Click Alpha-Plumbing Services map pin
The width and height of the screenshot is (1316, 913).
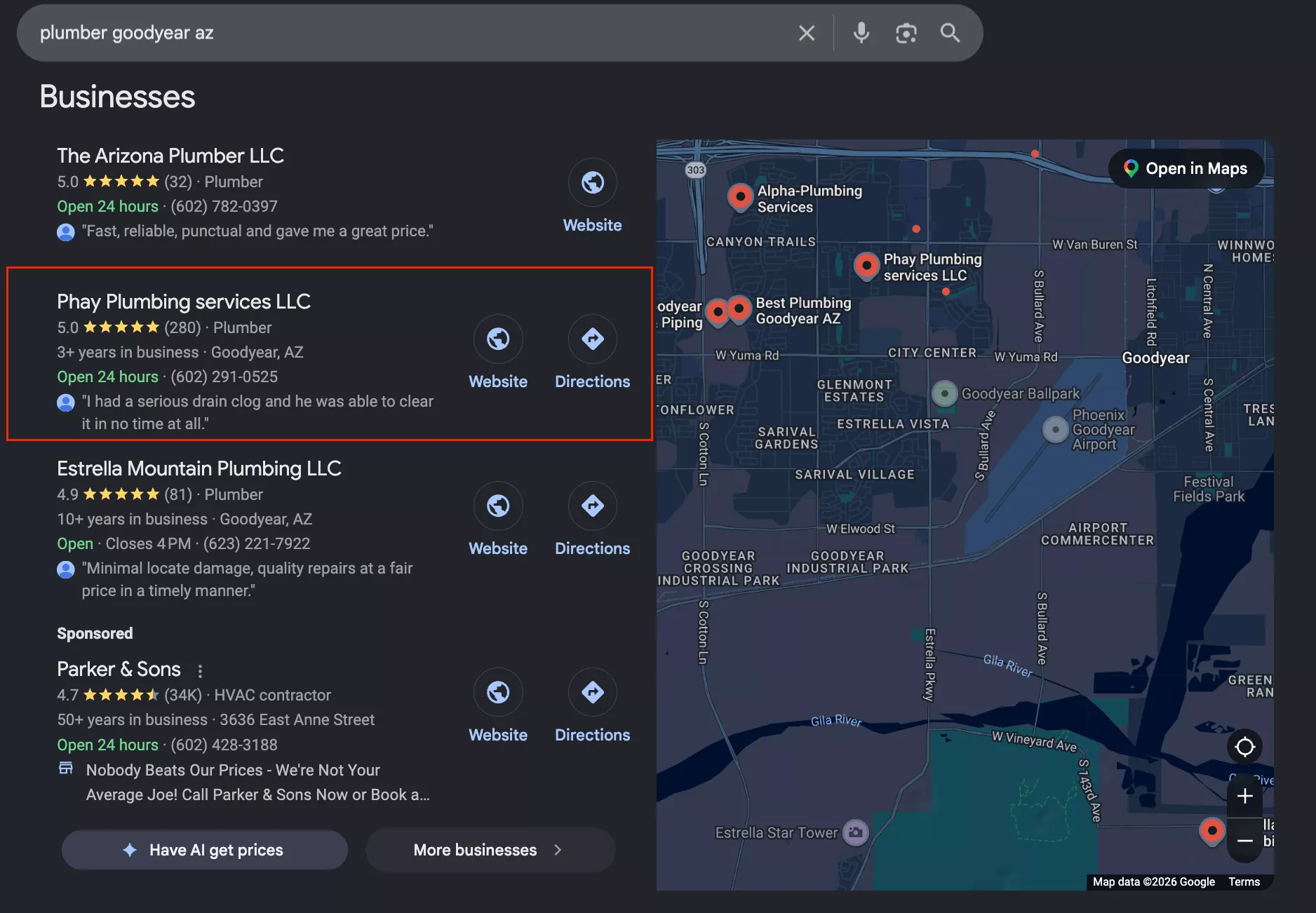pos(740,197)
